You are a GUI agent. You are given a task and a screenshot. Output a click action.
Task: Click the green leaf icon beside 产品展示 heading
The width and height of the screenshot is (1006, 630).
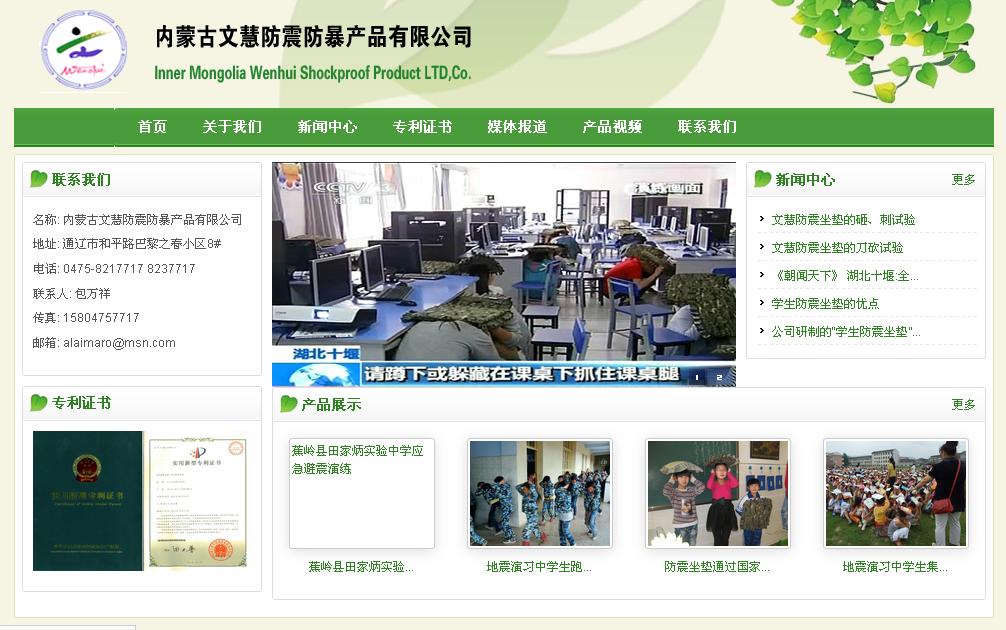pyautogui.click(x=289, y=404)
